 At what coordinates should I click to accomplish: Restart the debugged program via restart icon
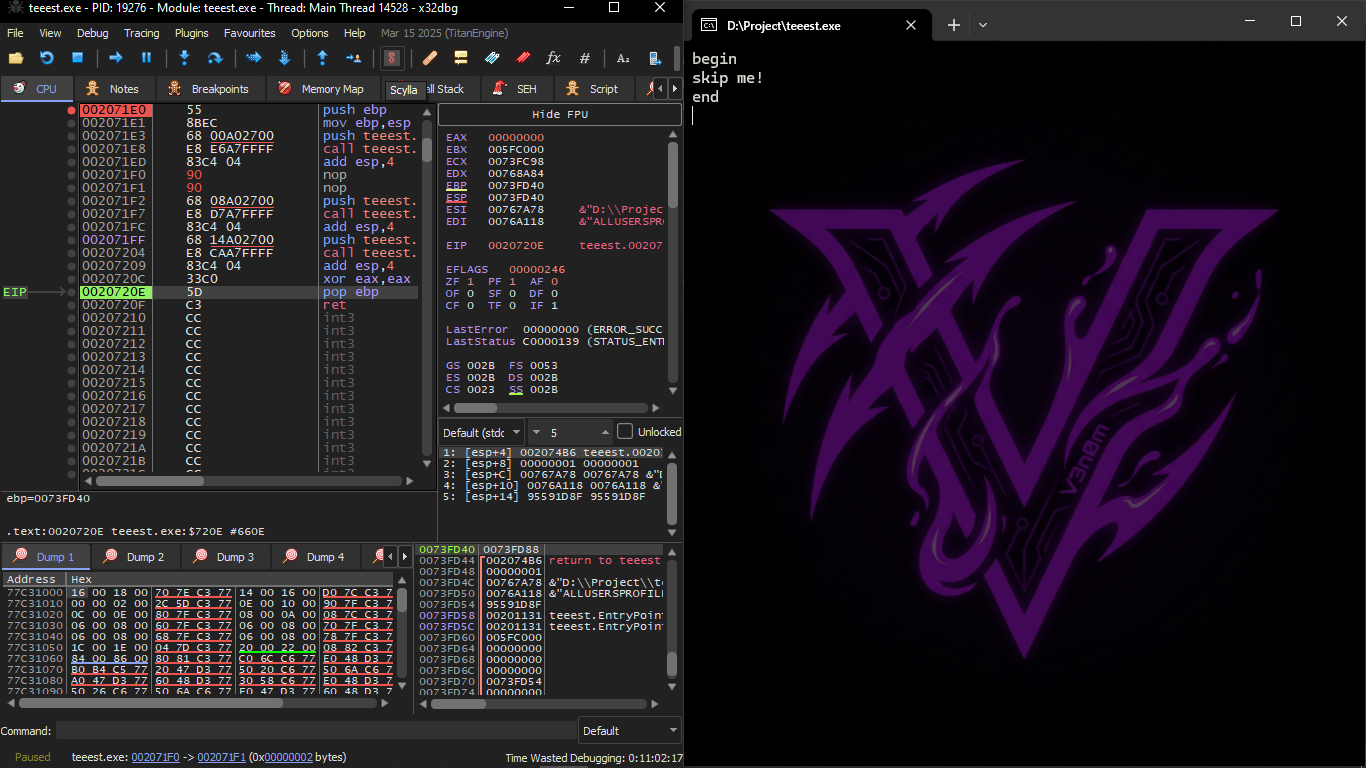(46, 58)
